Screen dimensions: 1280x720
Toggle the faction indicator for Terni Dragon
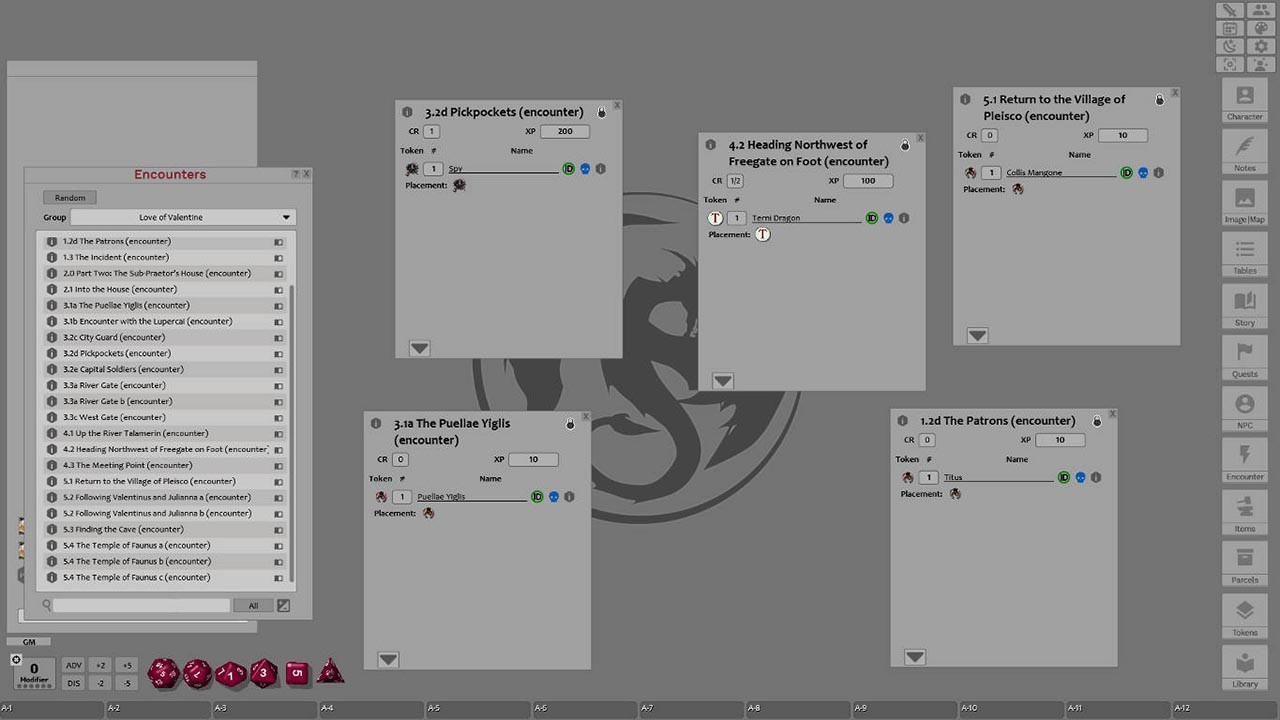tap(888, 218)
